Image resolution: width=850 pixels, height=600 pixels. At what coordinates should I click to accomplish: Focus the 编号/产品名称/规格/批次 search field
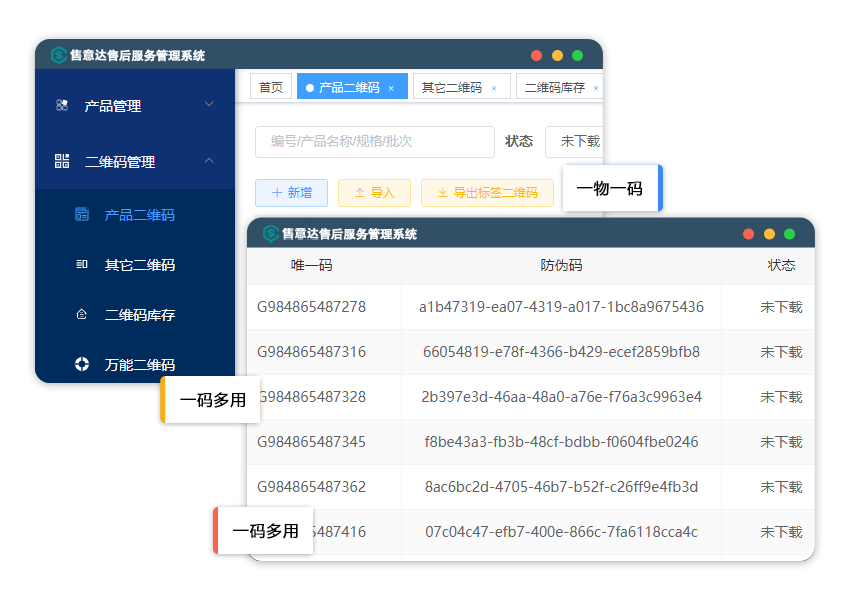click(375, 141)
